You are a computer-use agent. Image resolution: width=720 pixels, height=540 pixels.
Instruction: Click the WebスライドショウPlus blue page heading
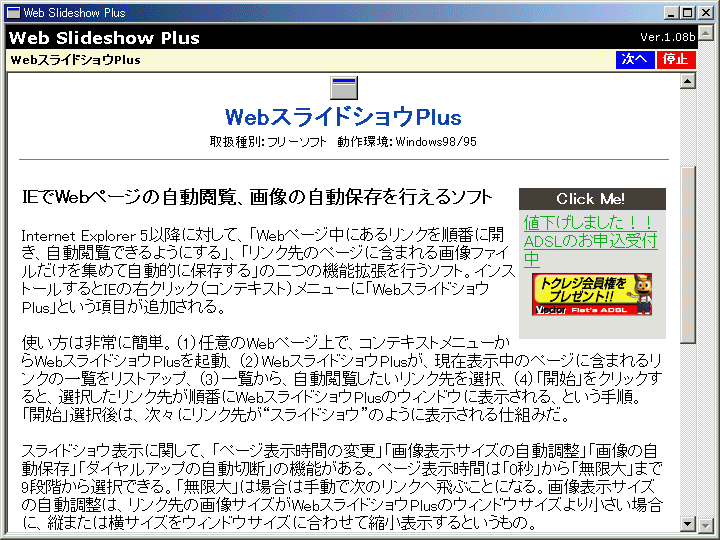point(343,117)
